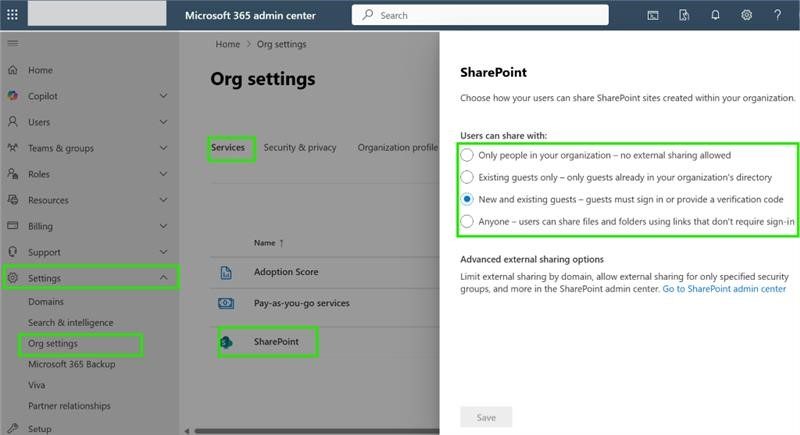Open Viva settings item
800x435 pixels.
click(x=36, y=385)
